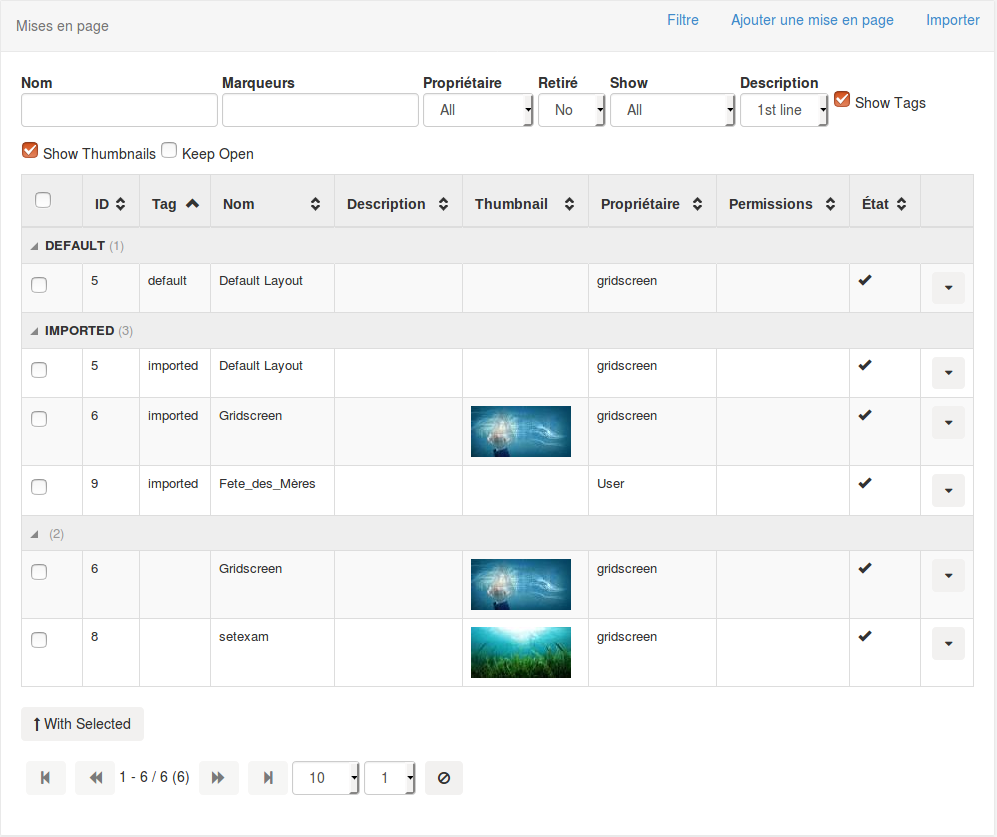The image size is (997, 837).
Task: Go to next page of results
Action: [x=218, y=778]
